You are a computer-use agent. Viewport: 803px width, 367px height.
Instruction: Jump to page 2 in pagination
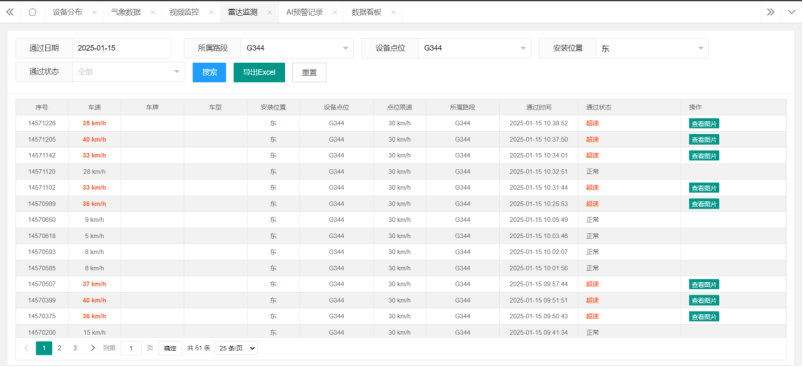(59, 348)
